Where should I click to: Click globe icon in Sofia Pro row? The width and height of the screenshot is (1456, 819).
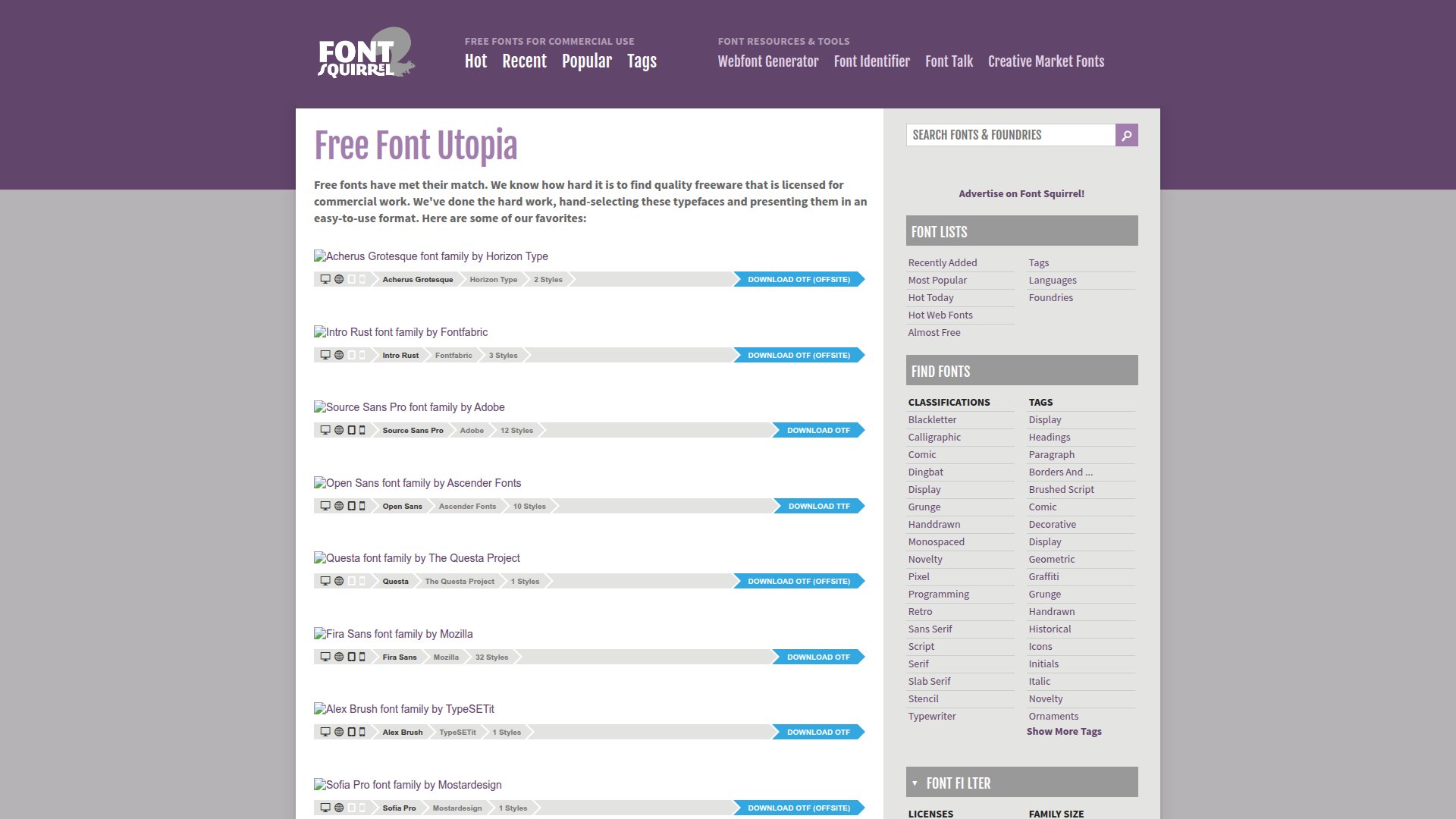tap(339, 808)
